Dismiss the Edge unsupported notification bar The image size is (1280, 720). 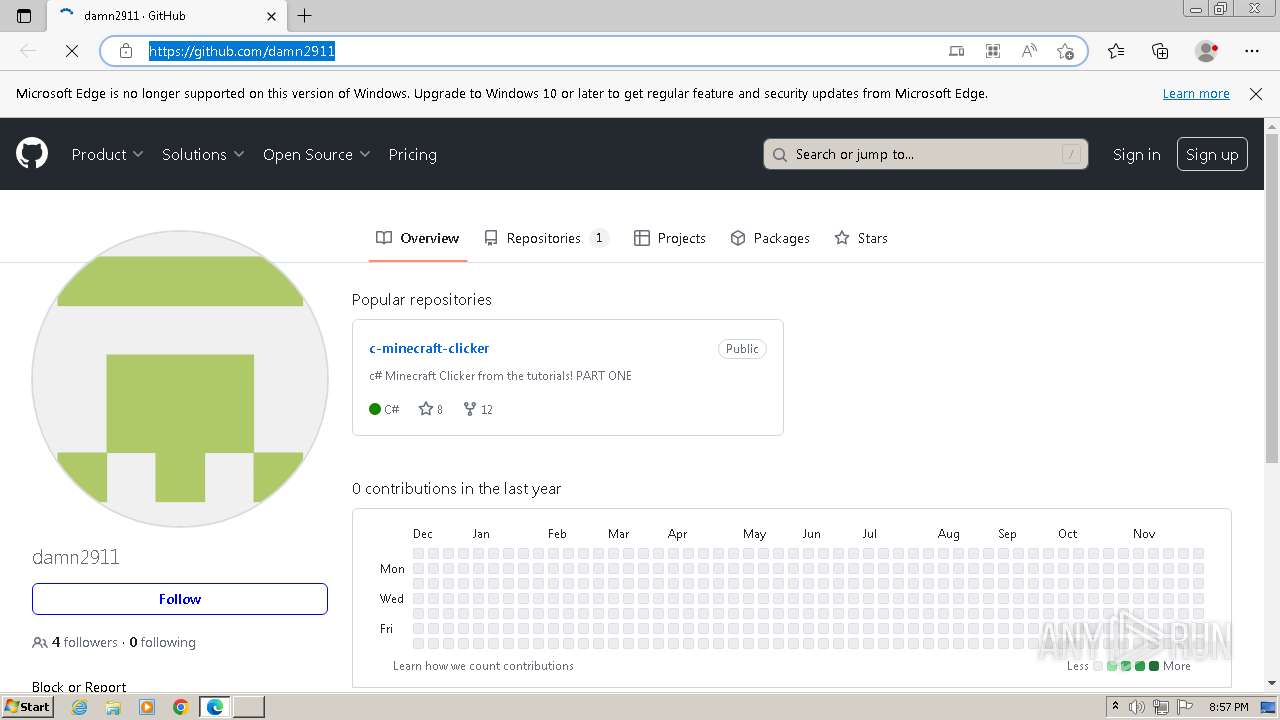(1256, 94)
